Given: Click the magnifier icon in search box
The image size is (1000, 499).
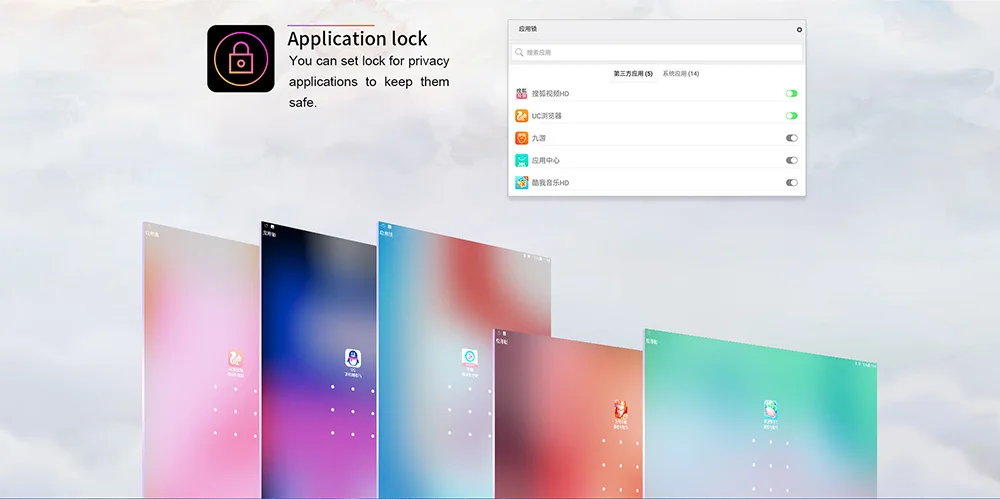Looking at the screenshot, I should (520, 52).
